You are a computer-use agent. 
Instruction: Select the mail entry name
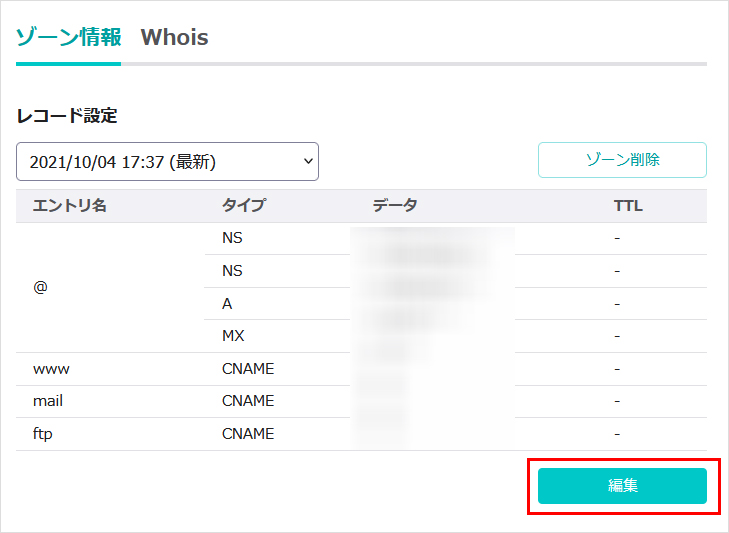tap(48, 401)
